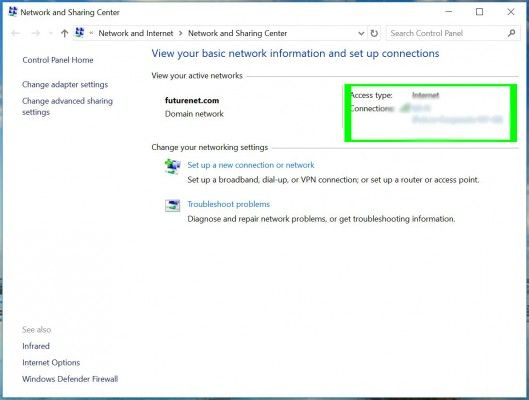Viewport: 529px width, 400px height.
Task: Click the new connection setup icon
Action: [x=172, y=166]
